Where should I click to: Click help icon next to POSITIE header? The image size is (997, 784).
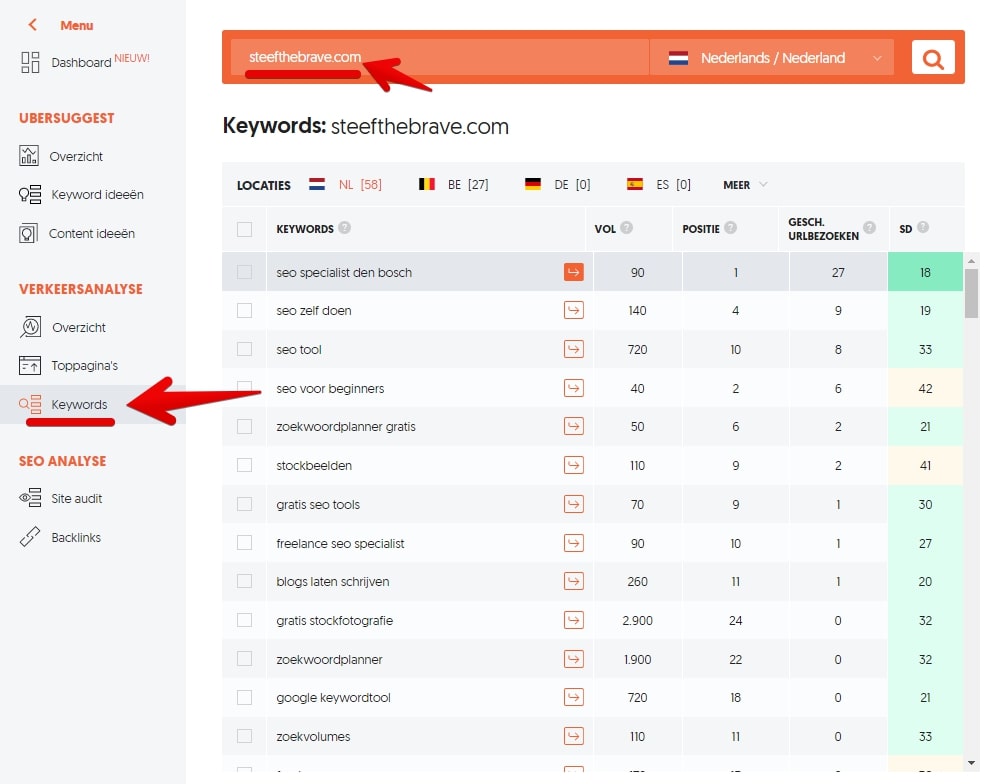731,228
